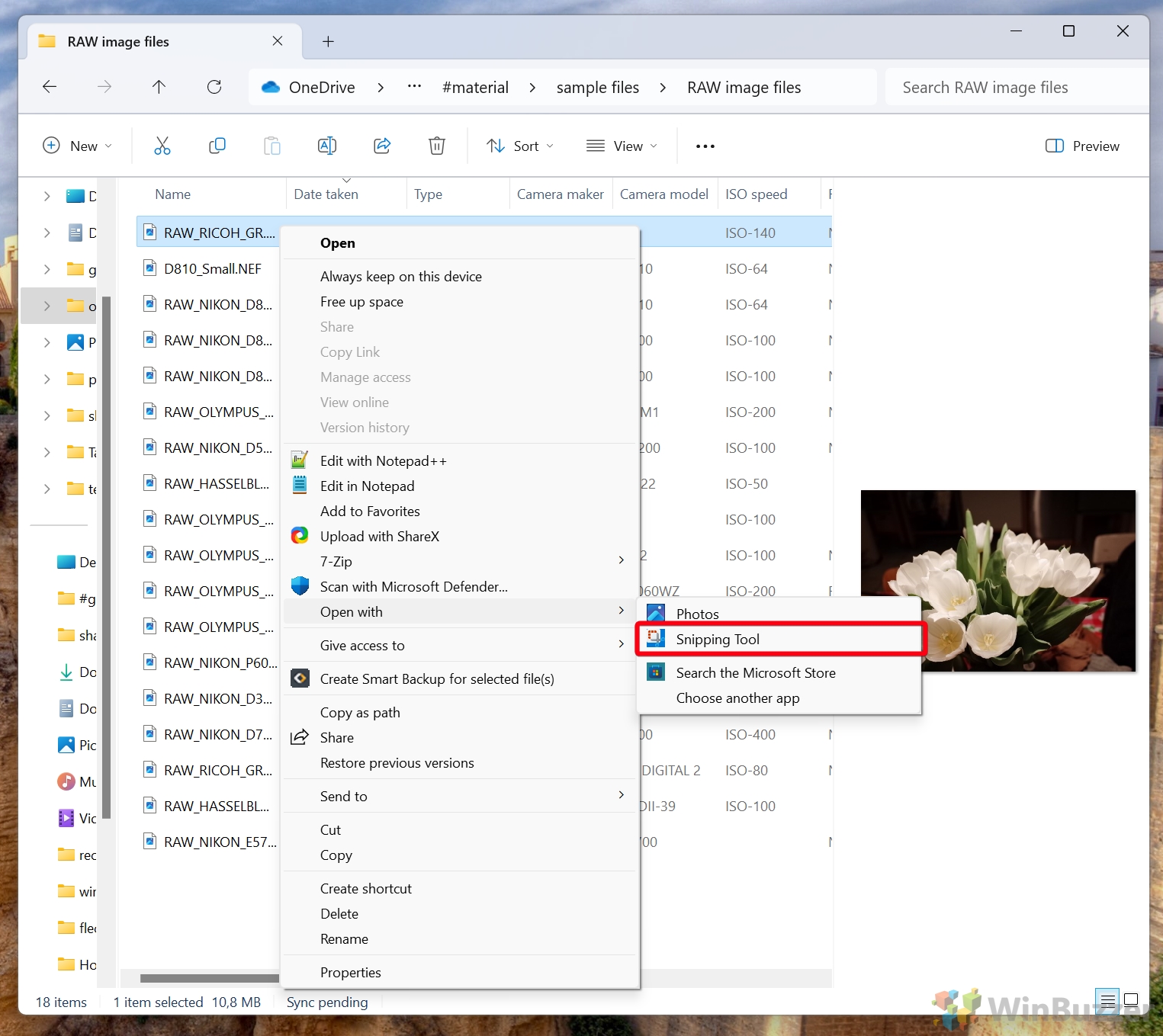Select Choose another app
Image resolution: width=1163 pixels, height=1036 pixels.
tap(779, 698)
